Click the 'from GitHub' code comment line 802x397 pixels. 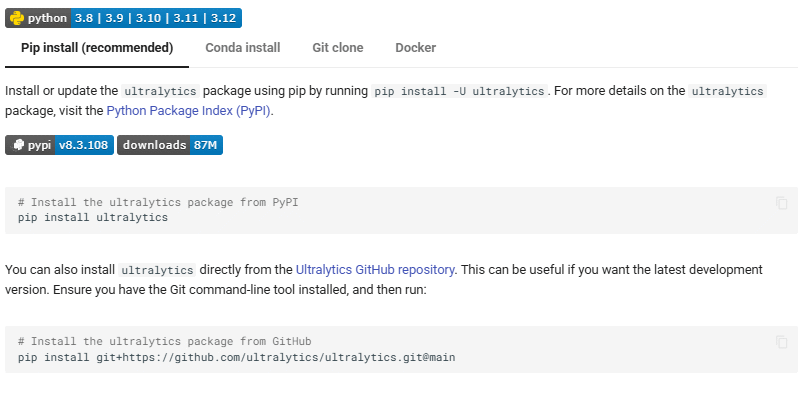point(165,341)
